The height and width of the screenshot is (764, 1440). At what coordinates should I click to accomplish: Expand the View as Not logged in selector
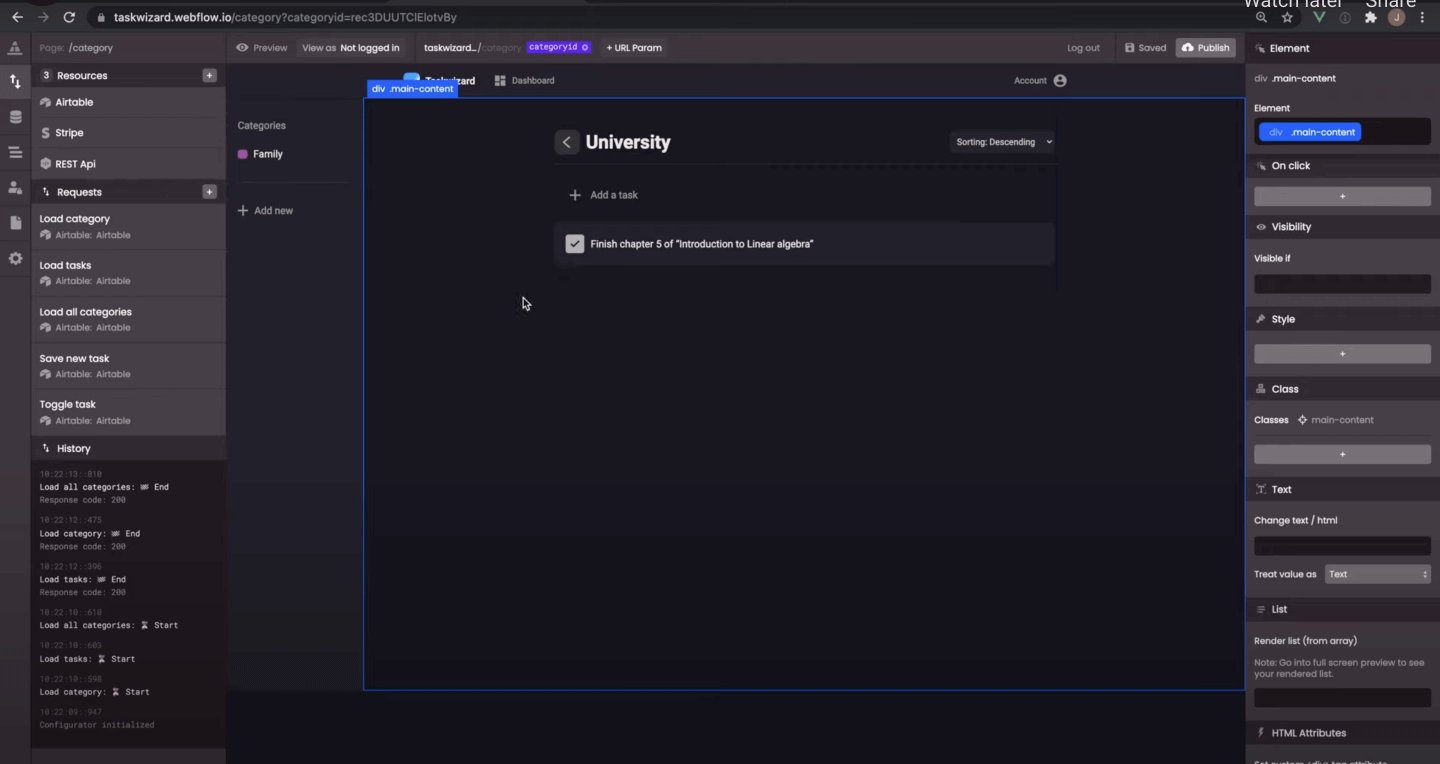pos(352,47)
